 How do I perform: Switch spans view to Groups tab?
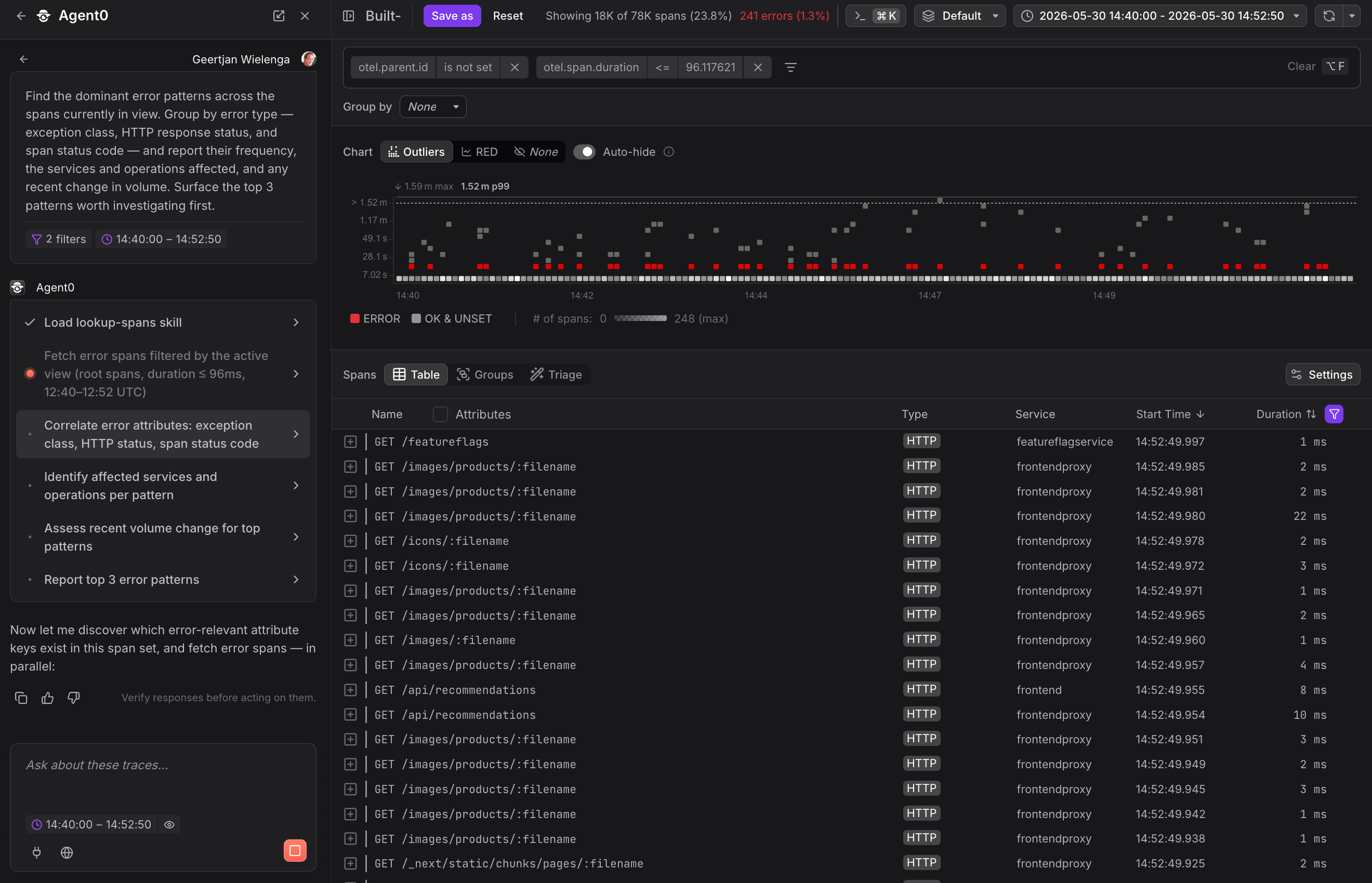pyautogui.click(x=485, y=374)
